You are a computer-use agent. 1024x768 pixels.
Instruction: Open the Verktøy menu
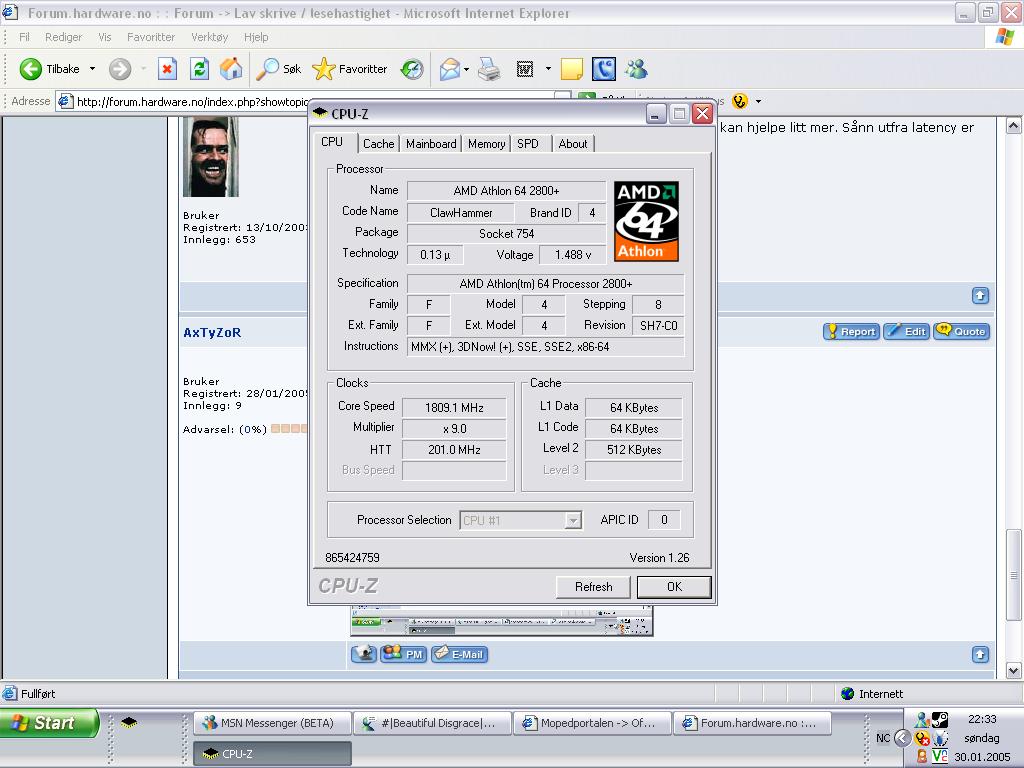click(x=210, y=37)
